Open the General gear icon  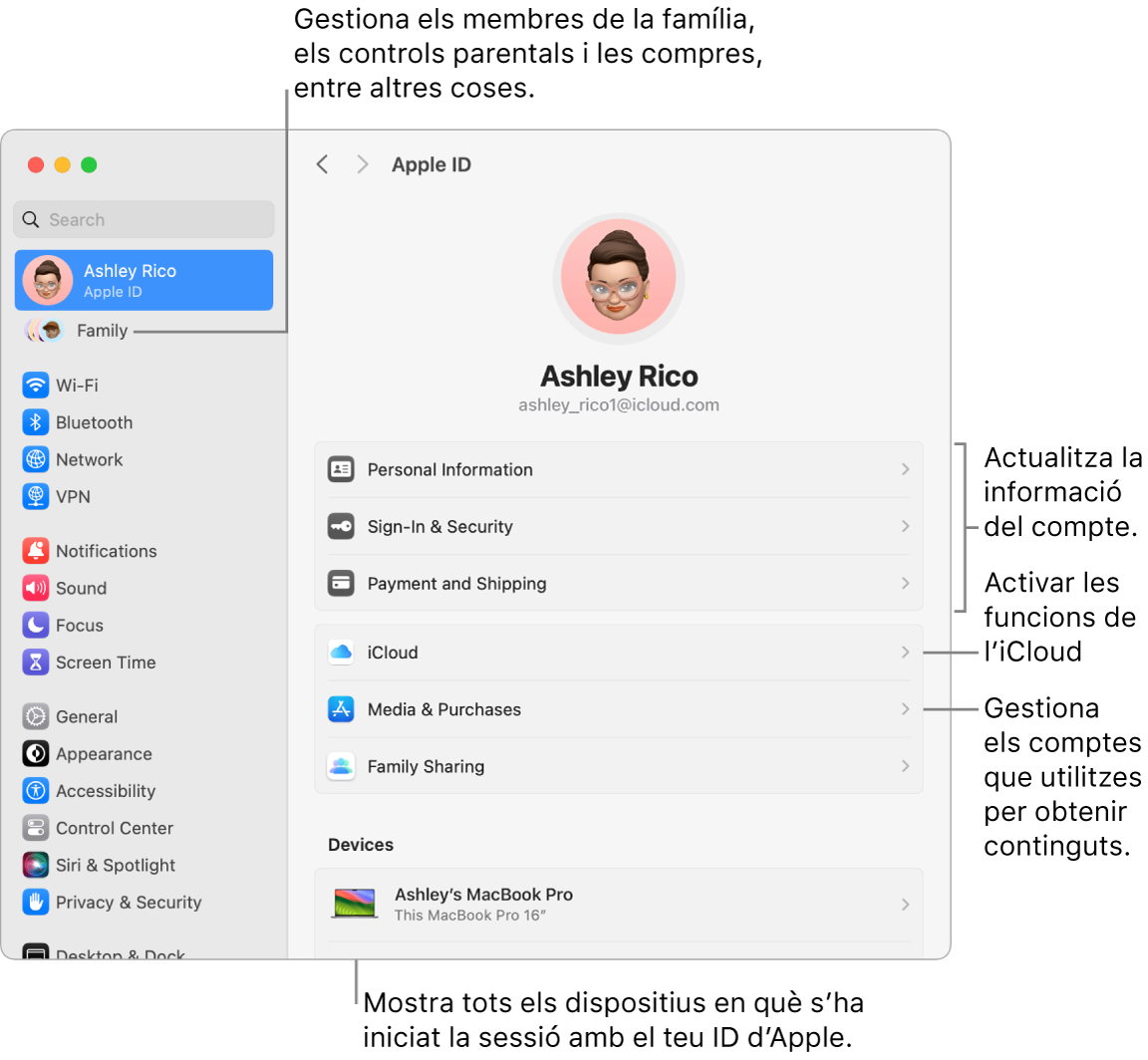35,716
